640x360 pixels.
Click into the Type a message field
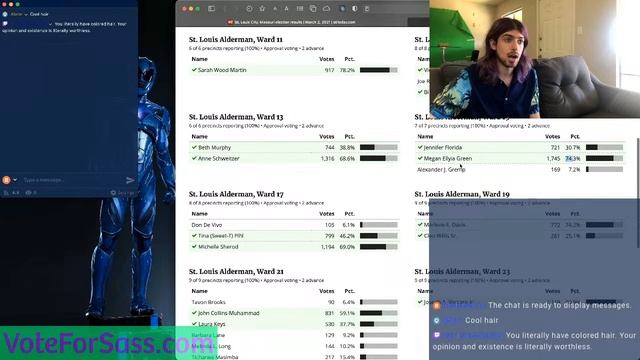(73, 180)
